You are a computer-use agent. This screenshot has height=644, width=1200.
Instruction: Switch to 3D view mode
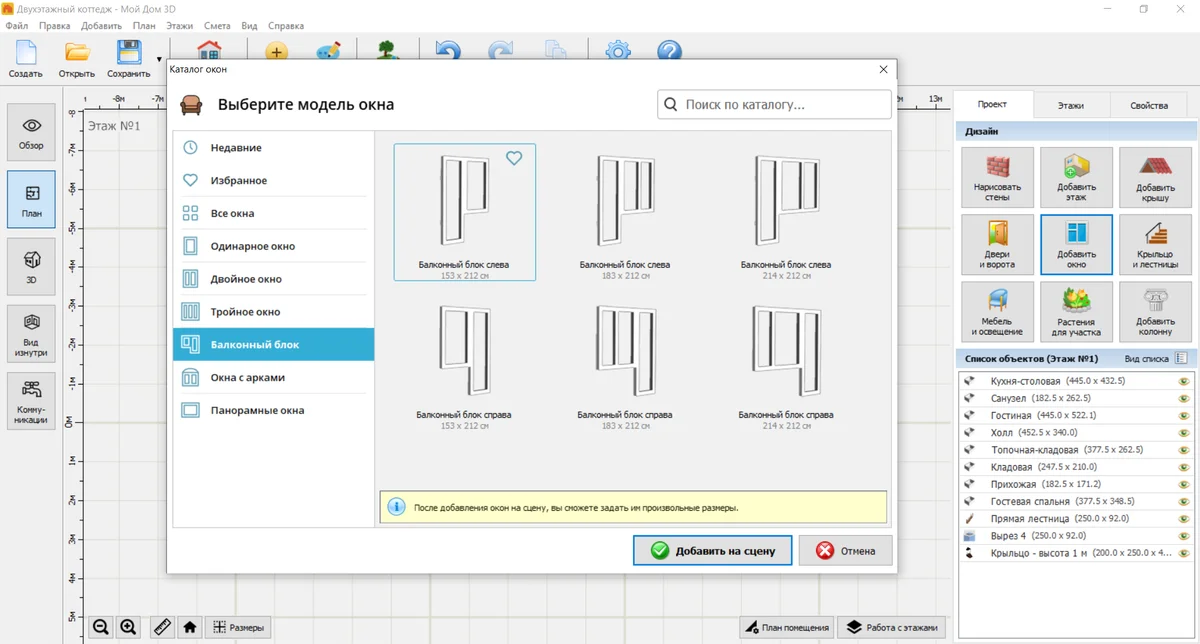(32, 265)
